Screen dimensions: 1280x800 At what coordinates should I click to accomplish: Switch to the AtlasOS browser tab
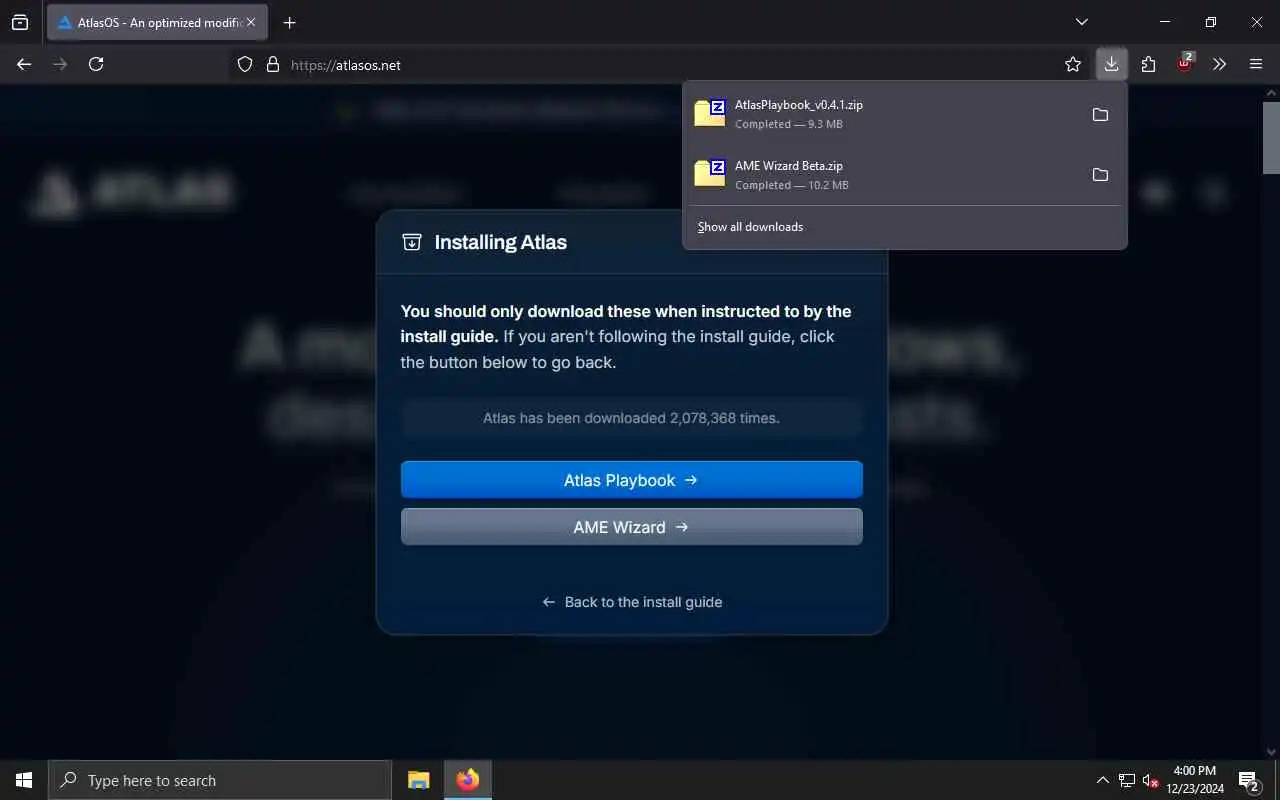point(157,22)
